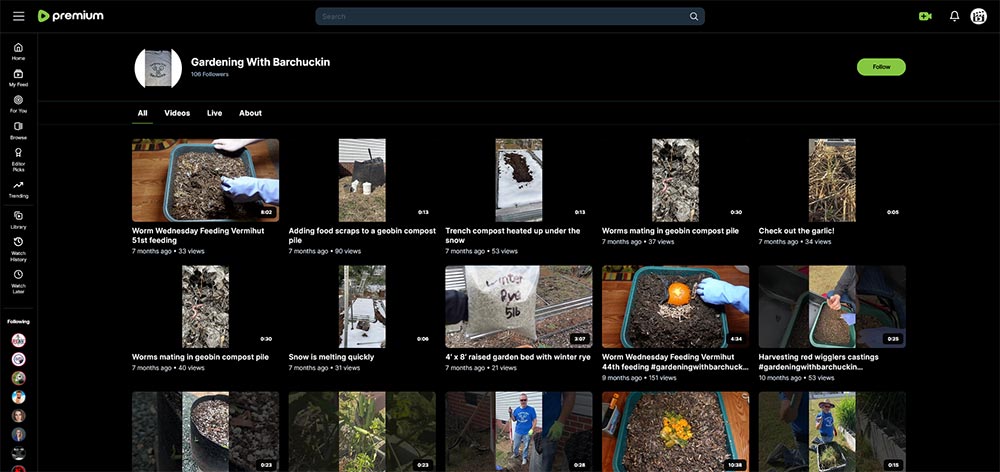1000x472 pixels.
Task: Open Library in sidebar
Action: pyautogui.click(x=18, y=220)
